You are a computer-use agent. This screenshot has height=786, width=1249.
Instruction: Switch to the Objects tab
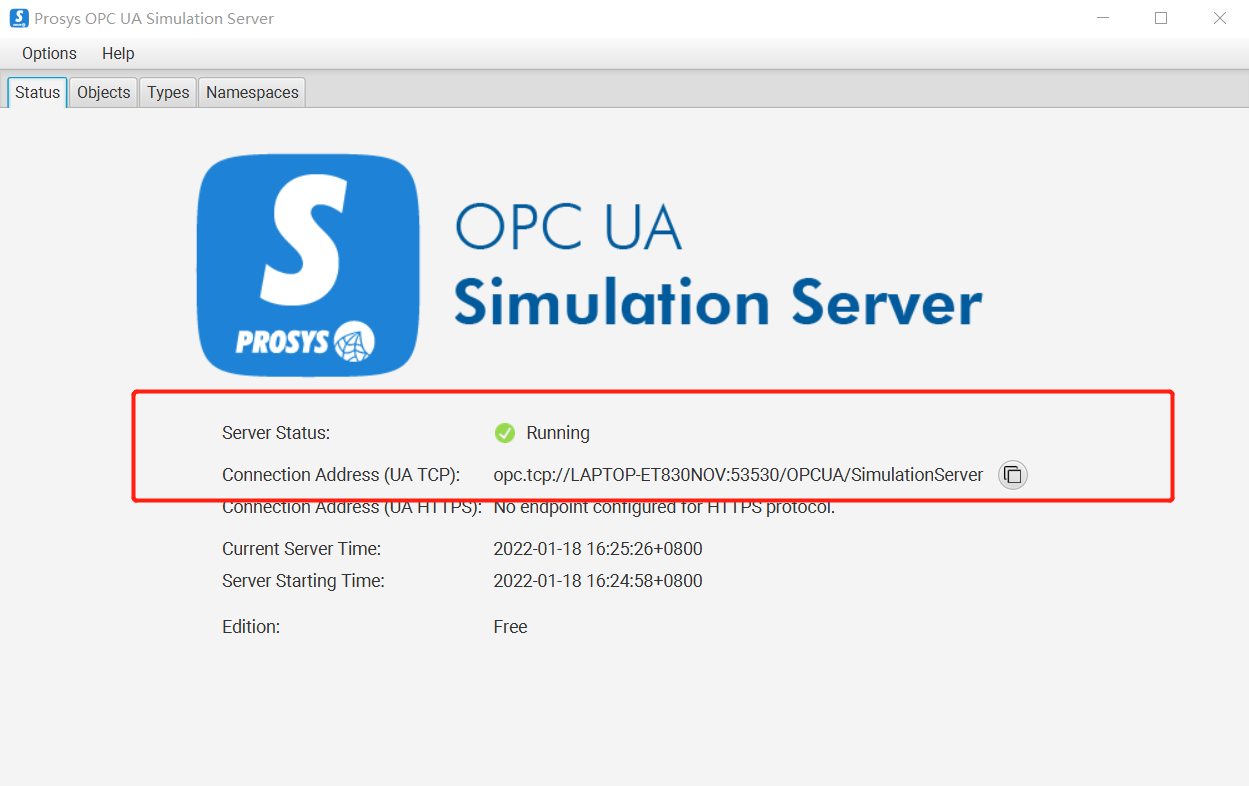click(x=103, y=92)
